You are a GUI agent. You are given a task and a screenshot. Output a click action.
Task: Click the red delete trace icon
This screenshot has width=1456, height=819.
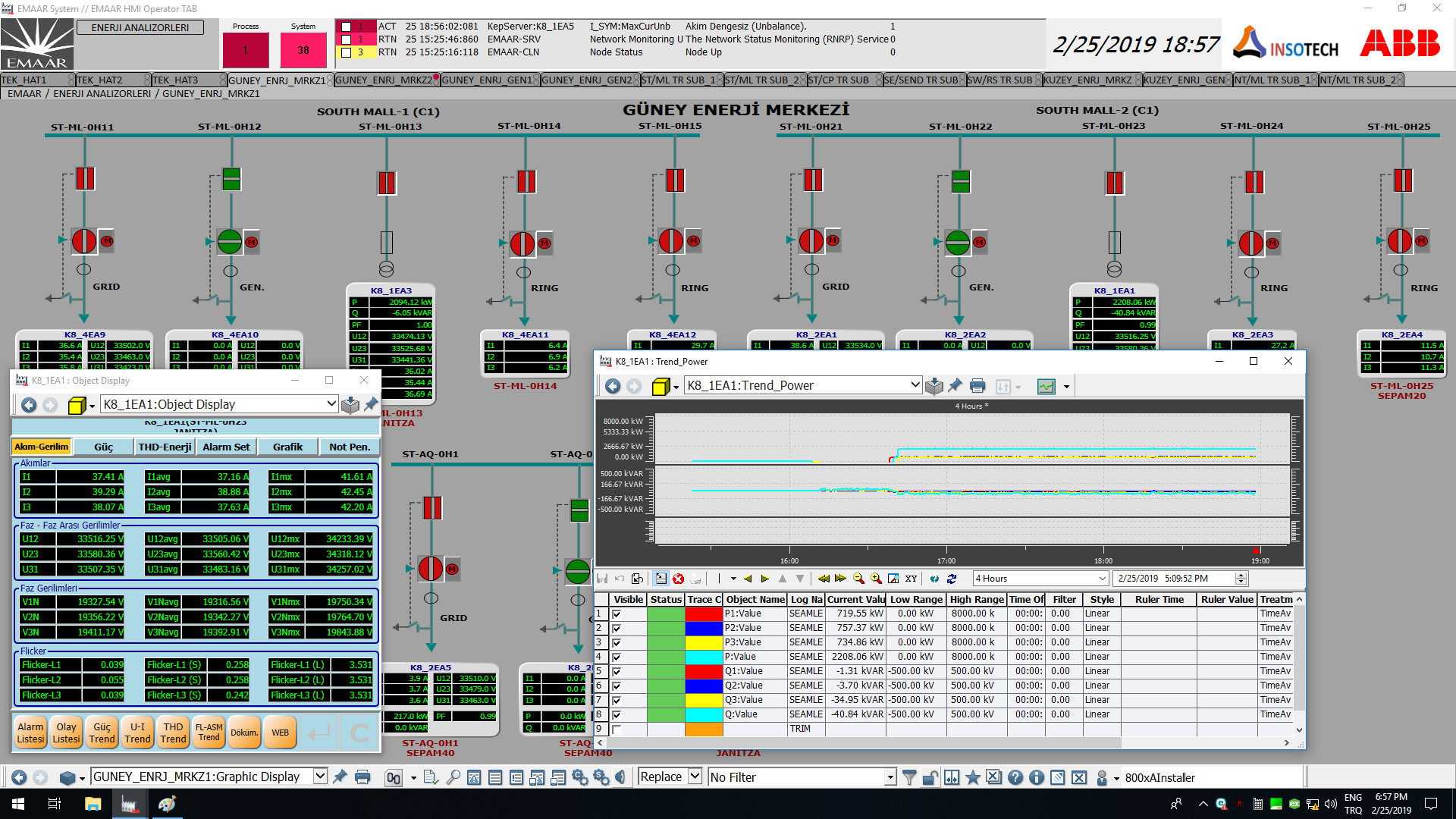pyautogui.click(x=678, y=579)
